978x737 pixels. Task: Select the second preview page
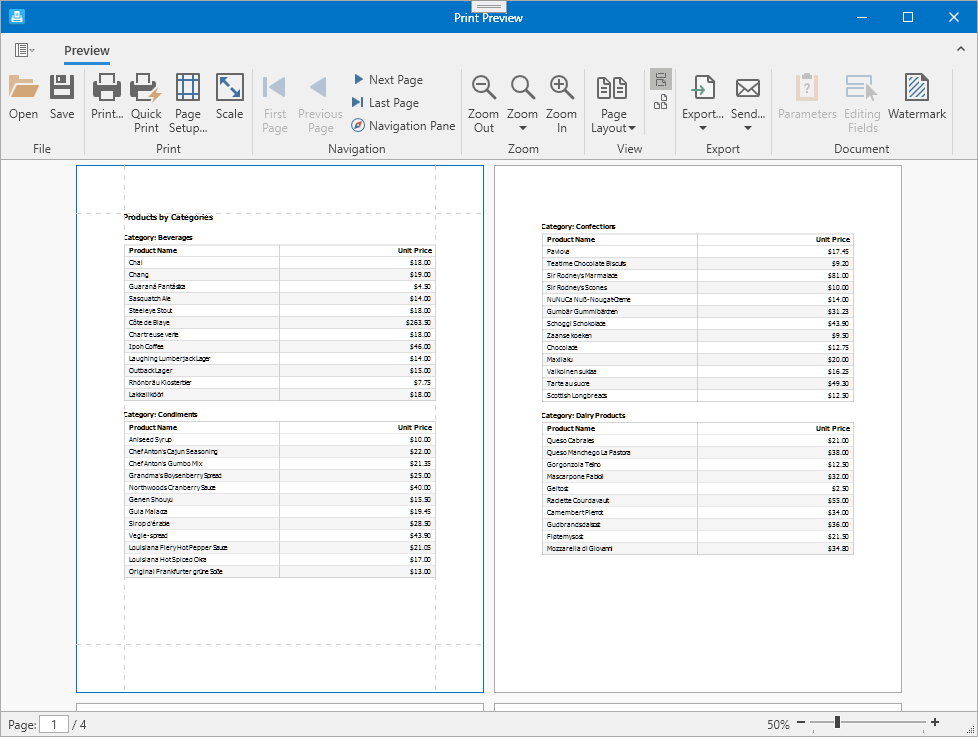tap(698, 429)
